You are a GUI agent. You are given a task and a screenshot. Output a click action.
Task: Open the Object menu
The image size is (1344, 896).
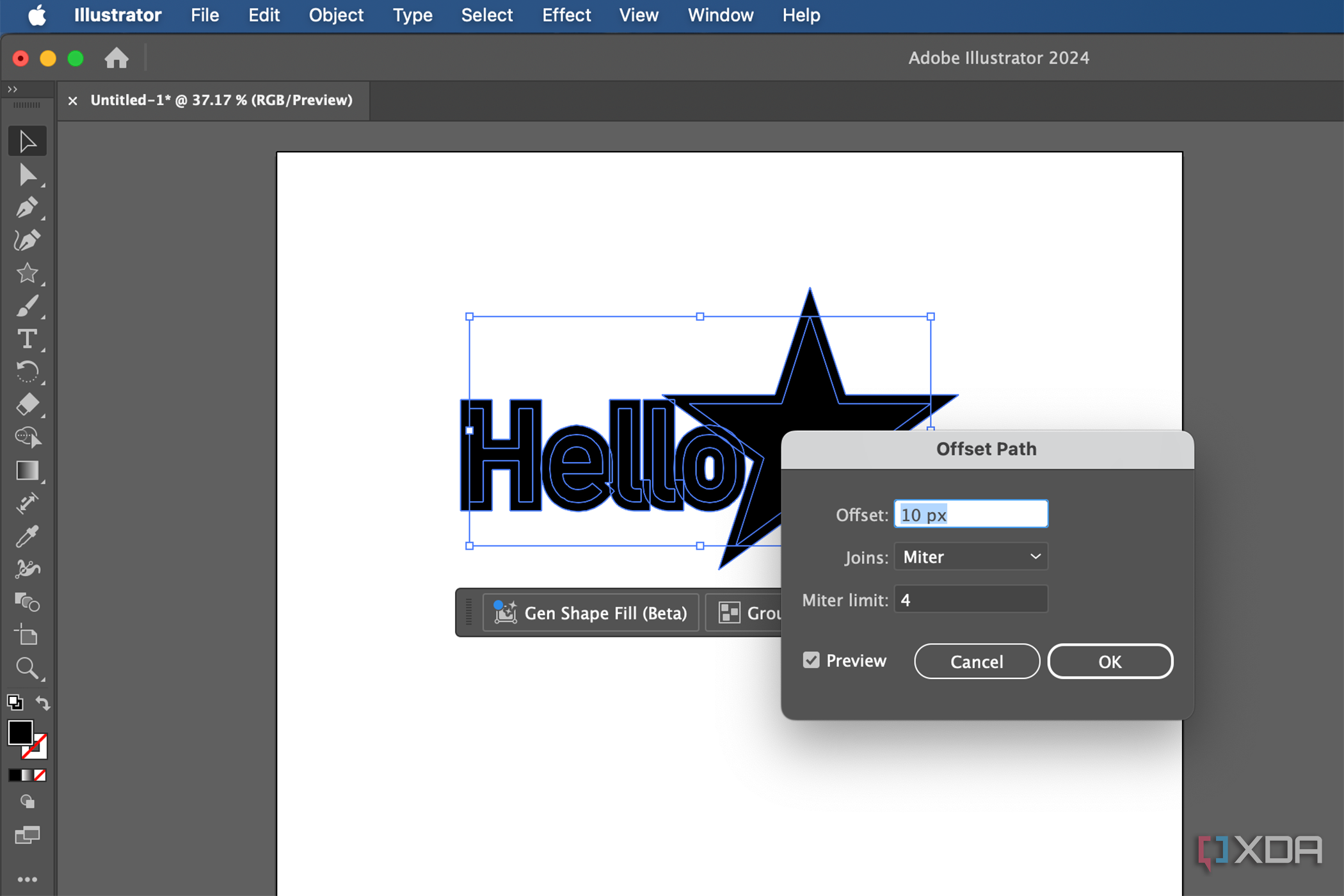(x=336, y=15)
